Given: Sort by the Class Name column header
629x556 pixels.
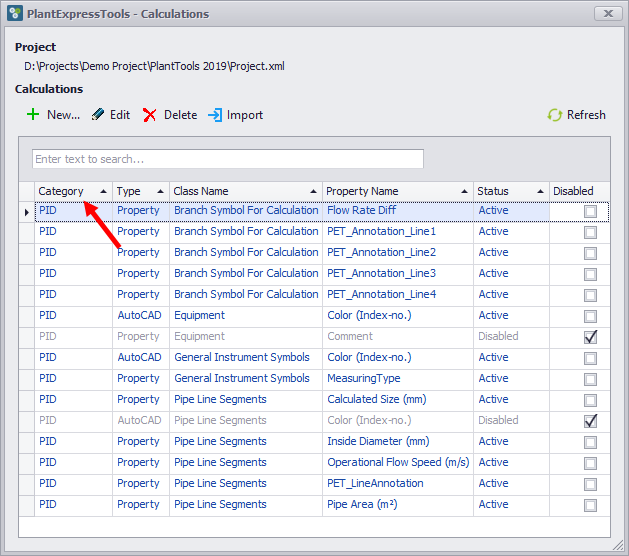Looking at the screenshot, I should [x=201, y=191].
